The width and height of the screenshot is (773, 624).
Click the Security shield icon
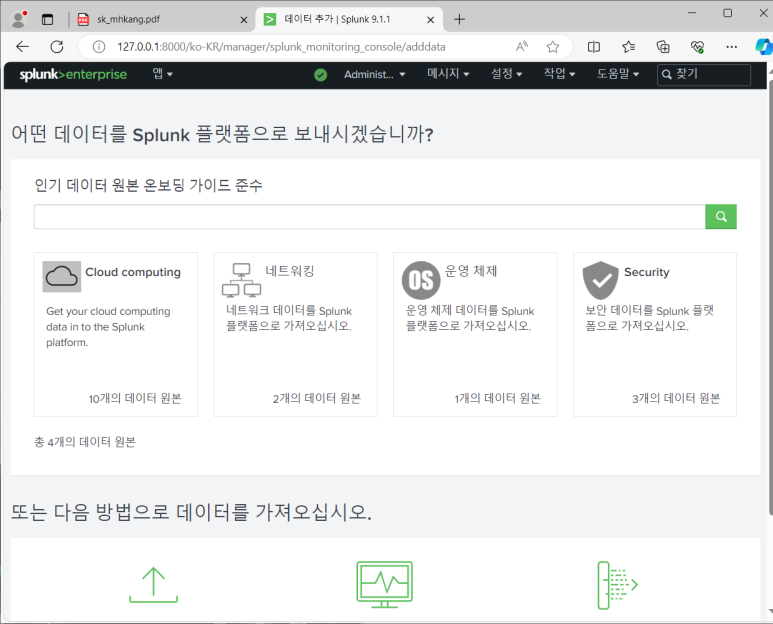(x=600, y=280)
